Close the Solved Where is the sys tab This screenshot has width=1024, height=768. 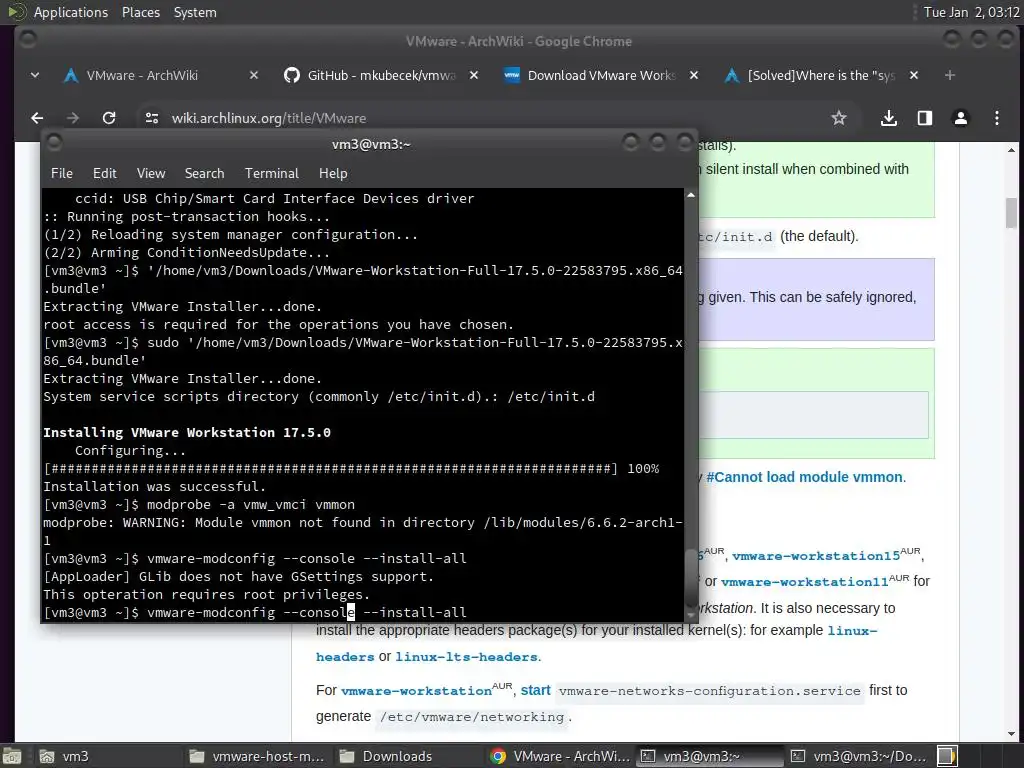[x=914, y=75]
